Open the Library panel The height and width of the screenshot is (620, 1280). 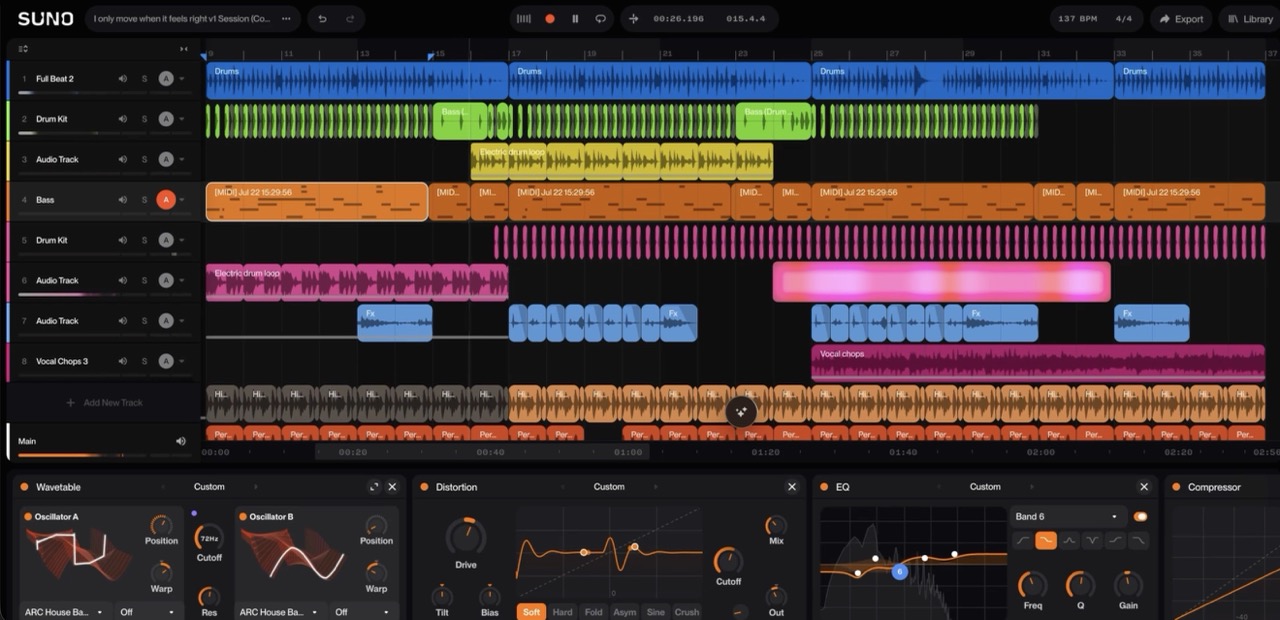(1249, 19)
